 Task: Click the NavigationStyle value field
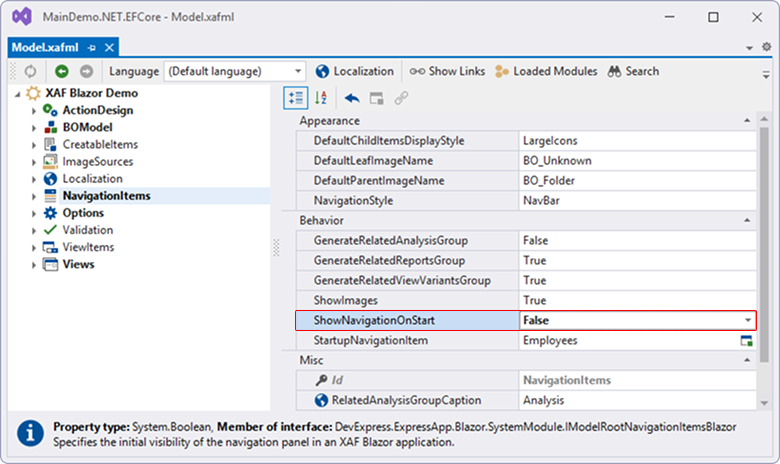(635, 201)
